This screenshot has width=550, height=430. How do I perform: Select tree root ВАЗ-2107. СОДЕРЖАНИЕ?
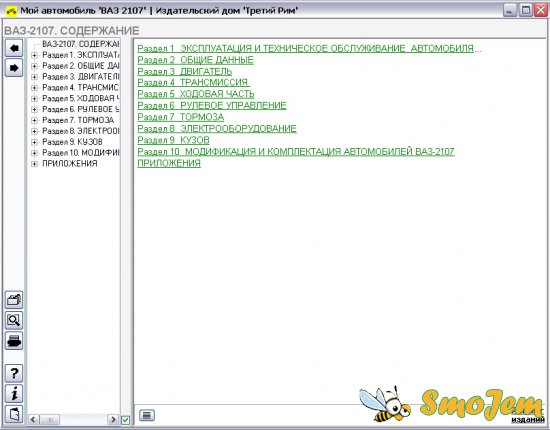coord(81,44)
